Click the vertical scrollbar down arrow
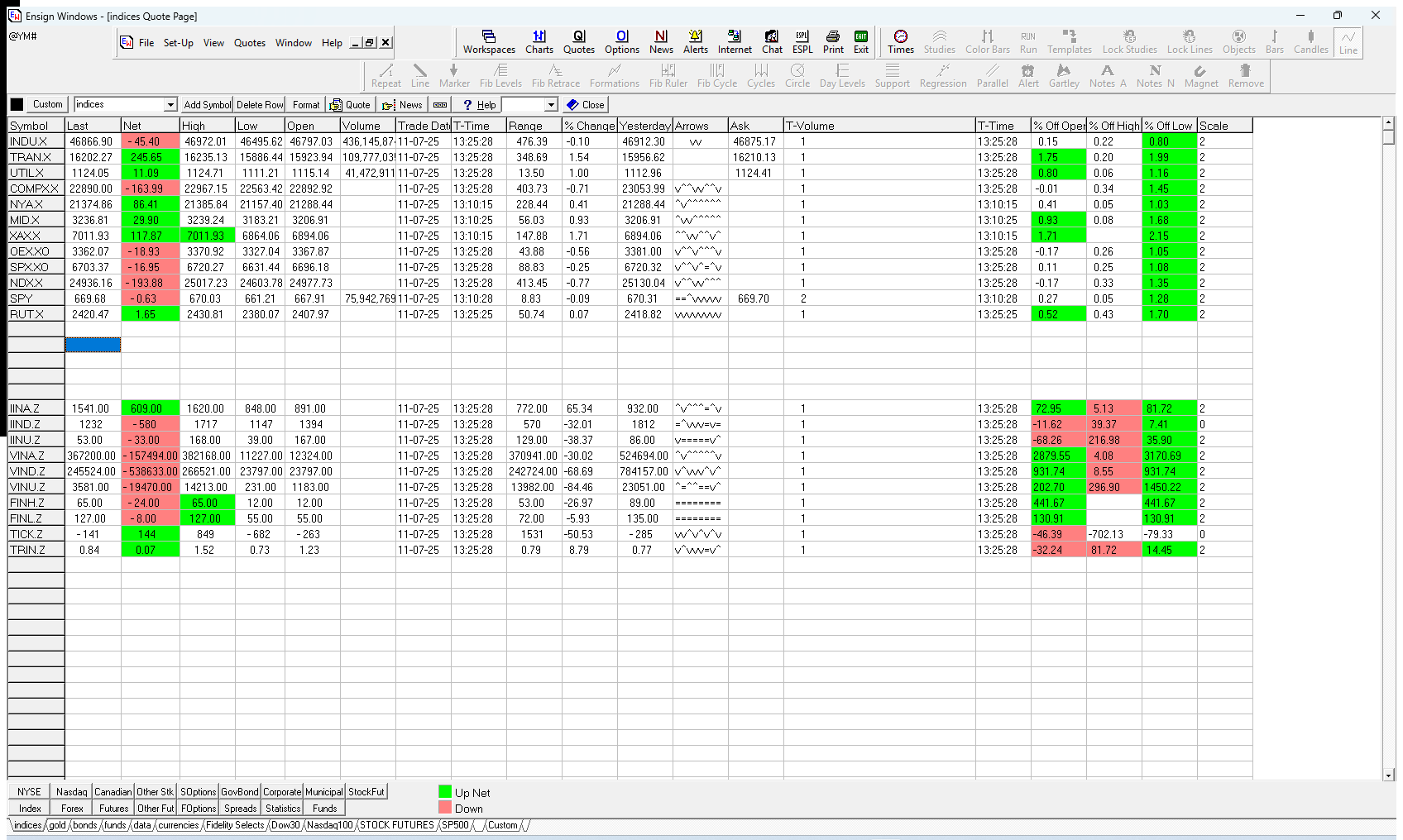The image size is (1403, 840). [1389, 775]
